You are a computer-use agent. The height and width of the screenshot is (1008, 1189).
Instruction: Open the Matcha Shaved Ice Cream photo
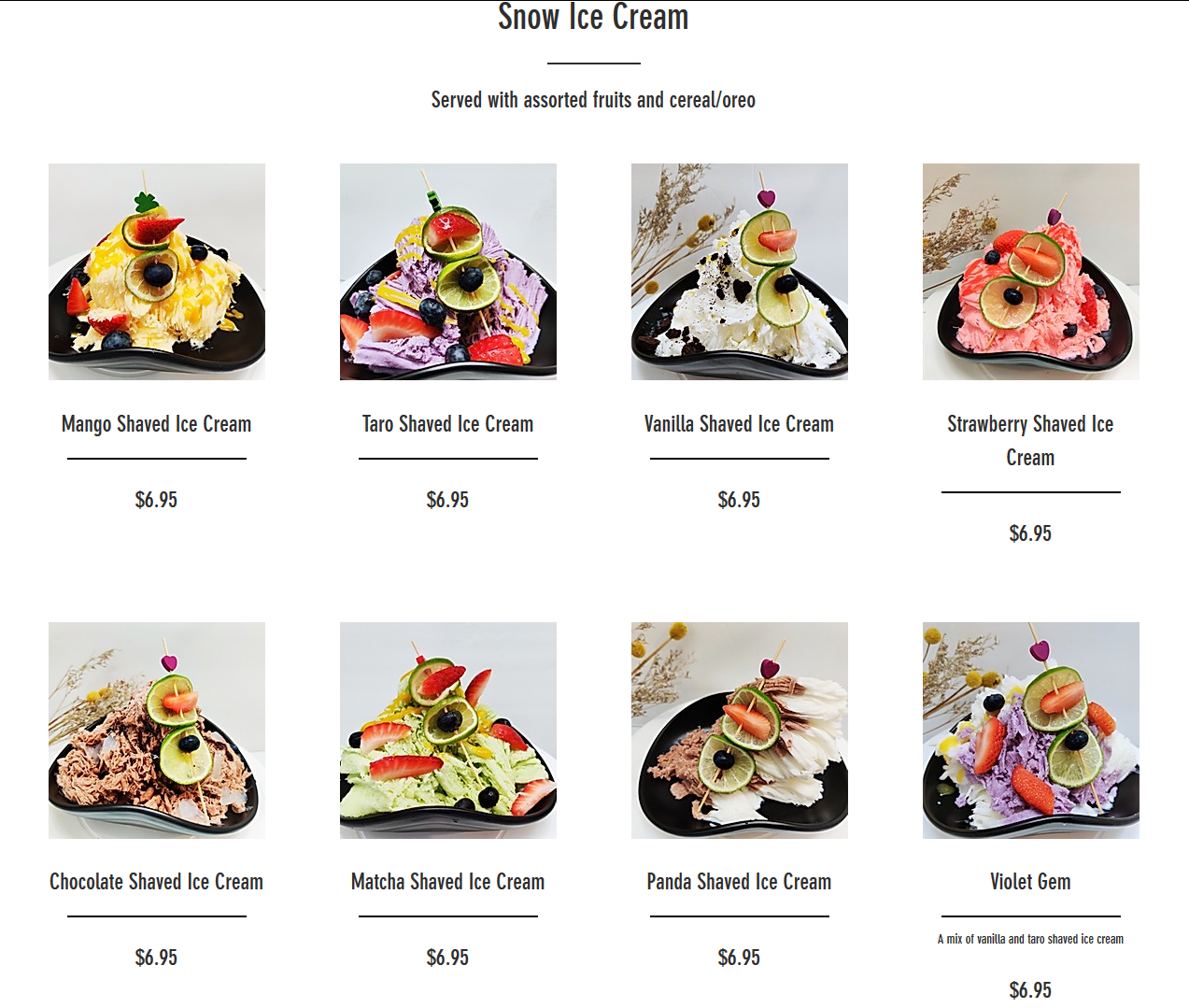(448, 731)
